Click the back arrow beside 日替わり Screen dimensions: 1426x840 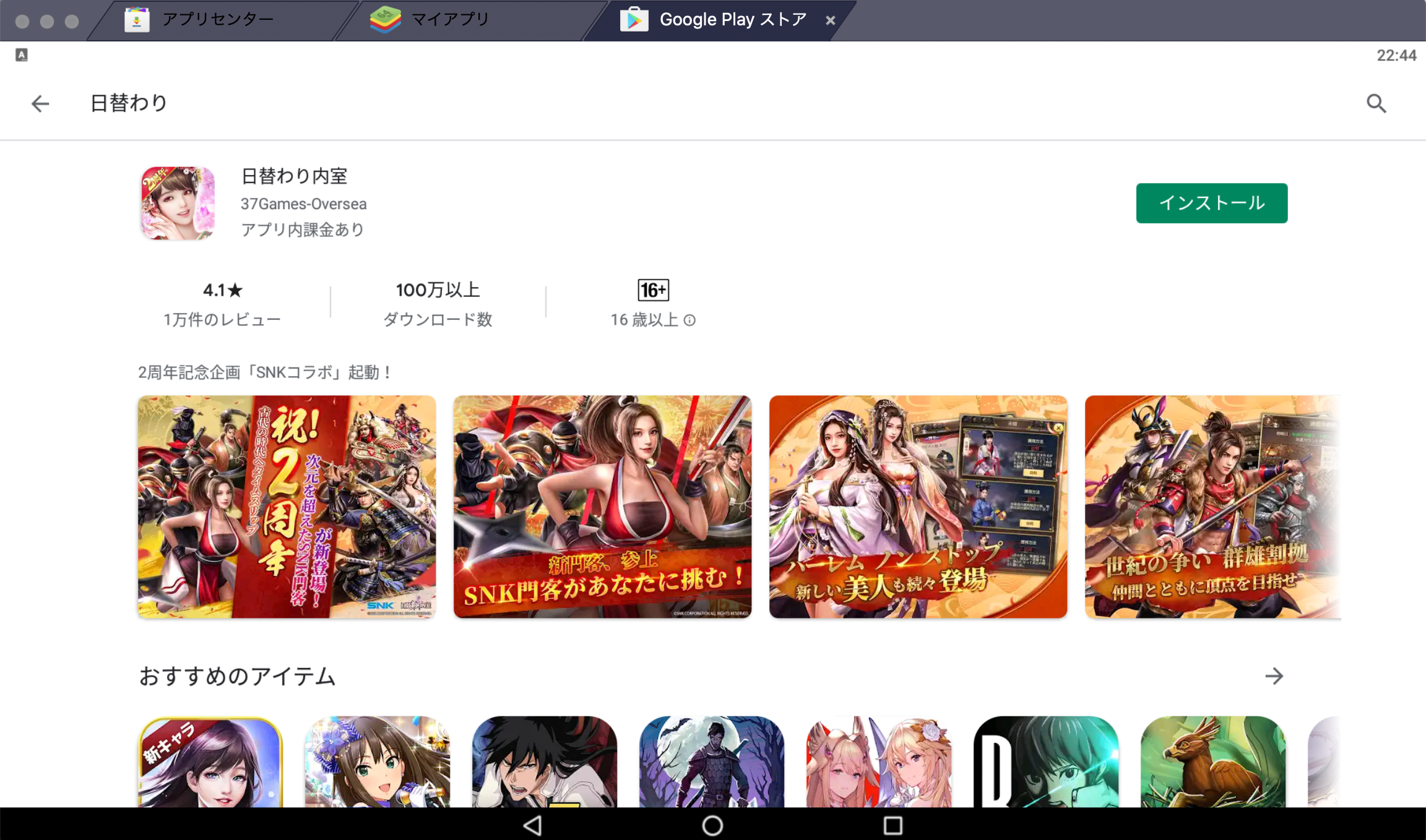tap(40, 103)
